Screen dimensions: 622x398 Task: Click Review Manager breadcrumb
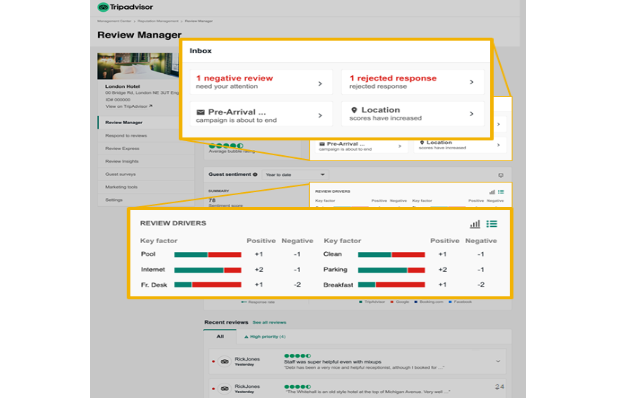click(199, 21)
